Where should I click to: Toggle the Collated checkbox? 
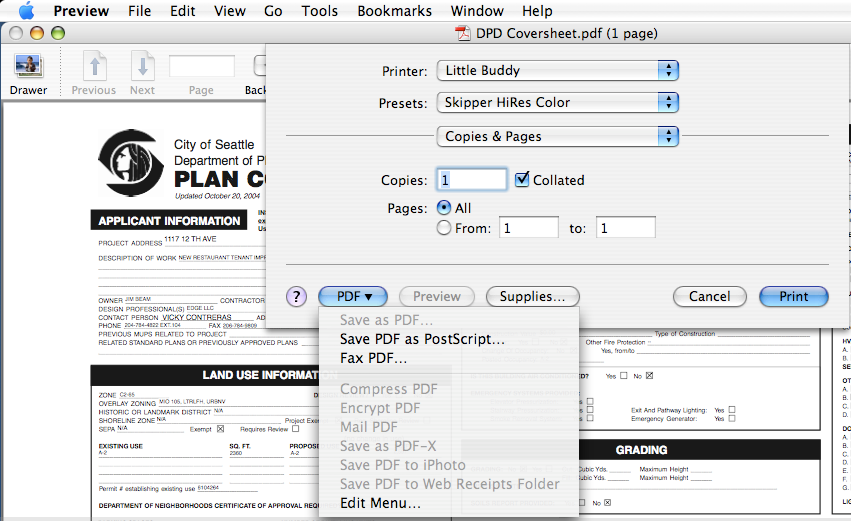[522, 179]
